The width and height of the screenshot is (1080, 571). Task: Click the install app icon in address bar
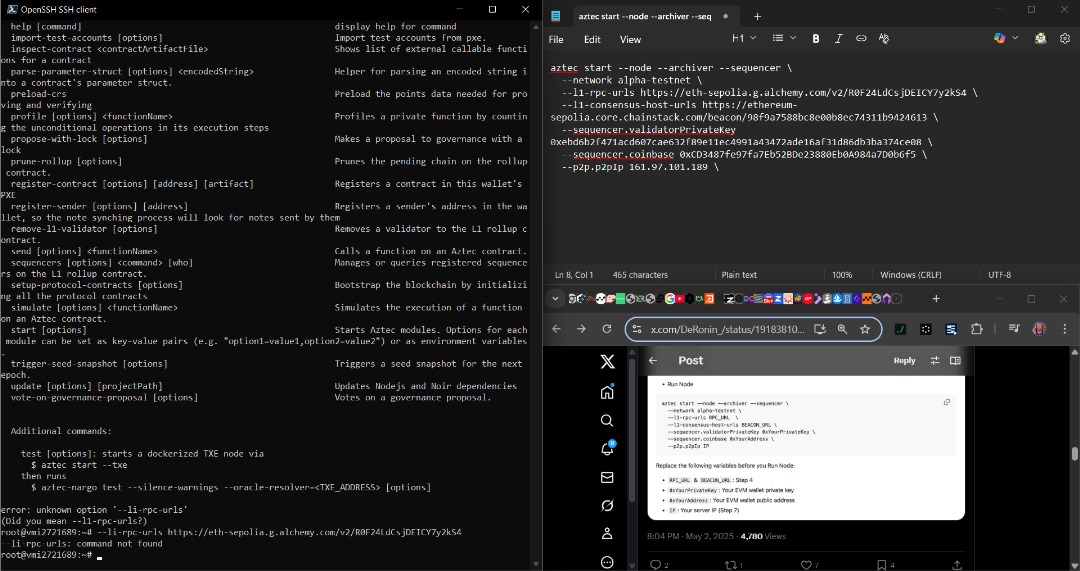820,329
